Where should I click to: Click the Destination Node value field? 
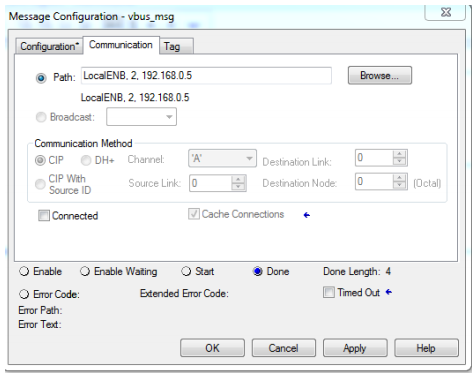[374, 181]
